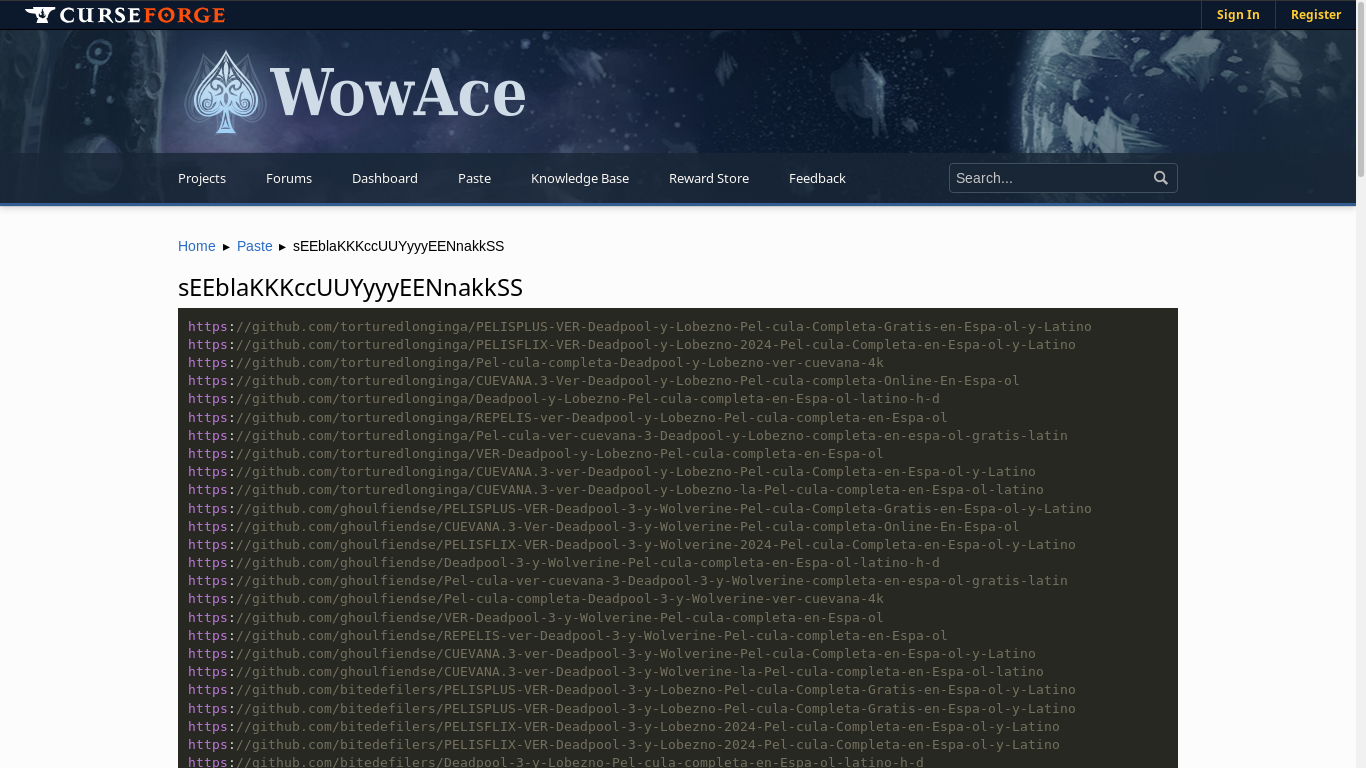Go to the Dashboard nav item

(x=385, y=178)
